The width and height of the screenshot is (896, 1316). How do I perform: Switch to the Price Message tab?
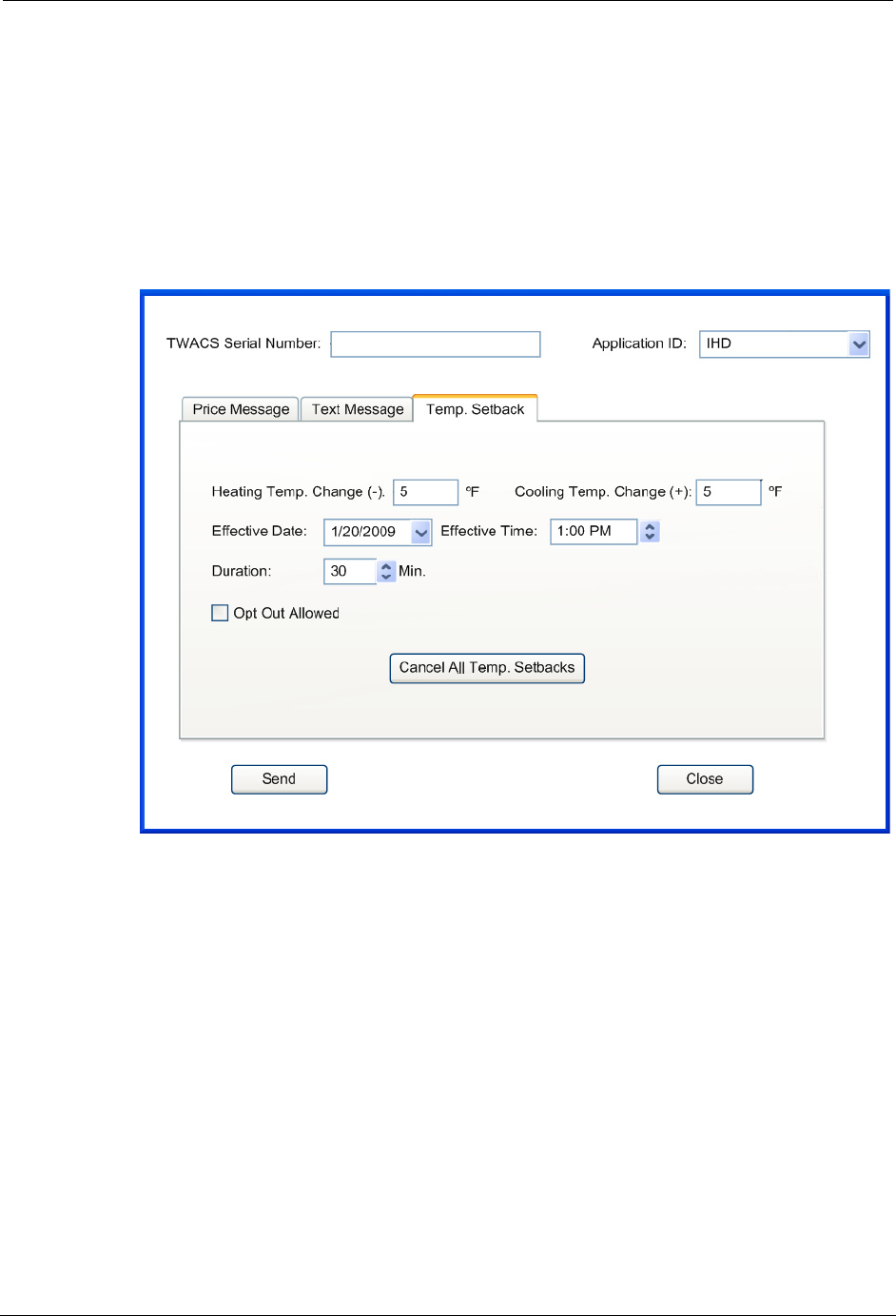point(241,409)
